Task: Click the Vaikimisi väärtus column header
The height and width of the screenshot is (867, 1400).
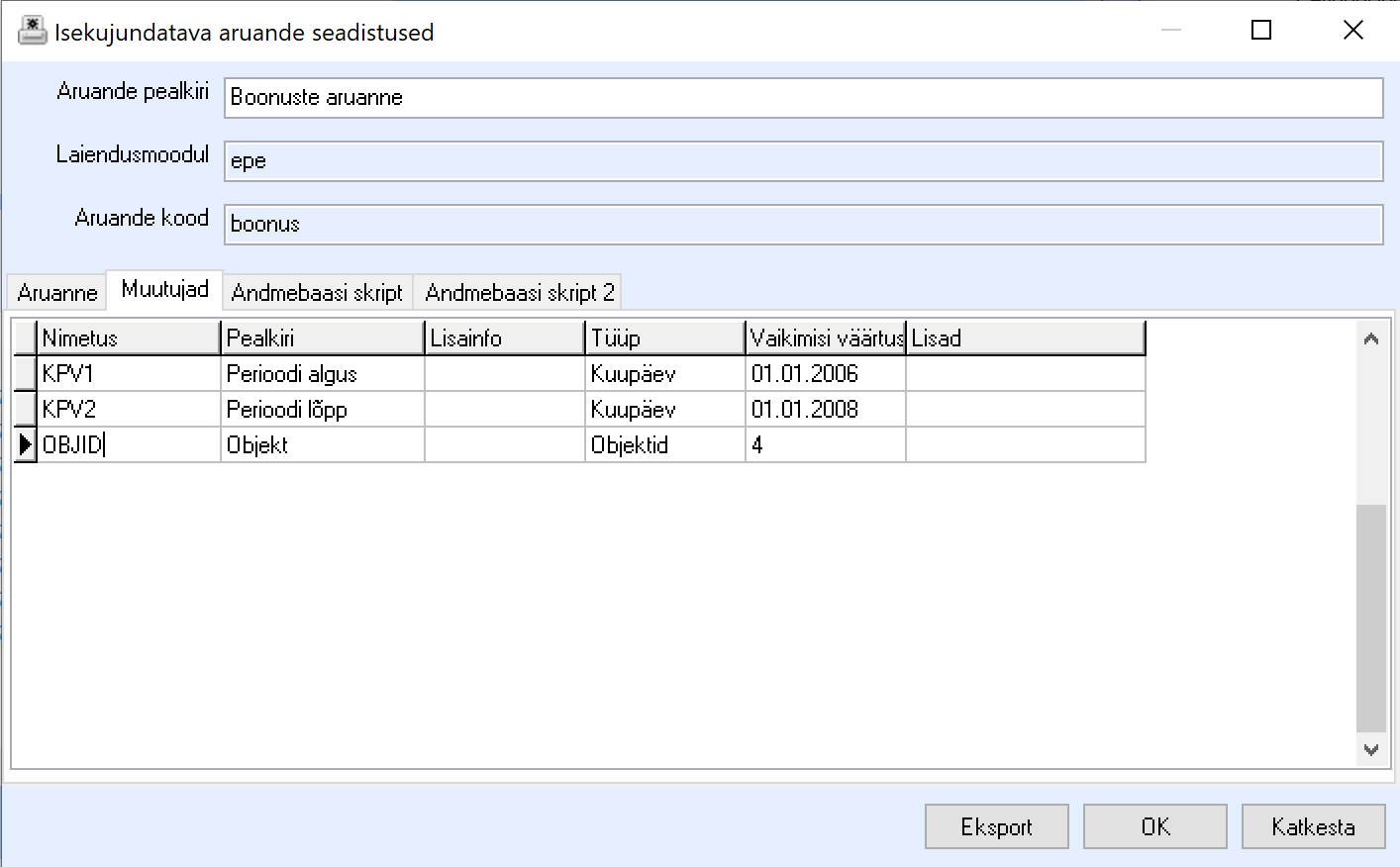Action: (x=826, y=338)
